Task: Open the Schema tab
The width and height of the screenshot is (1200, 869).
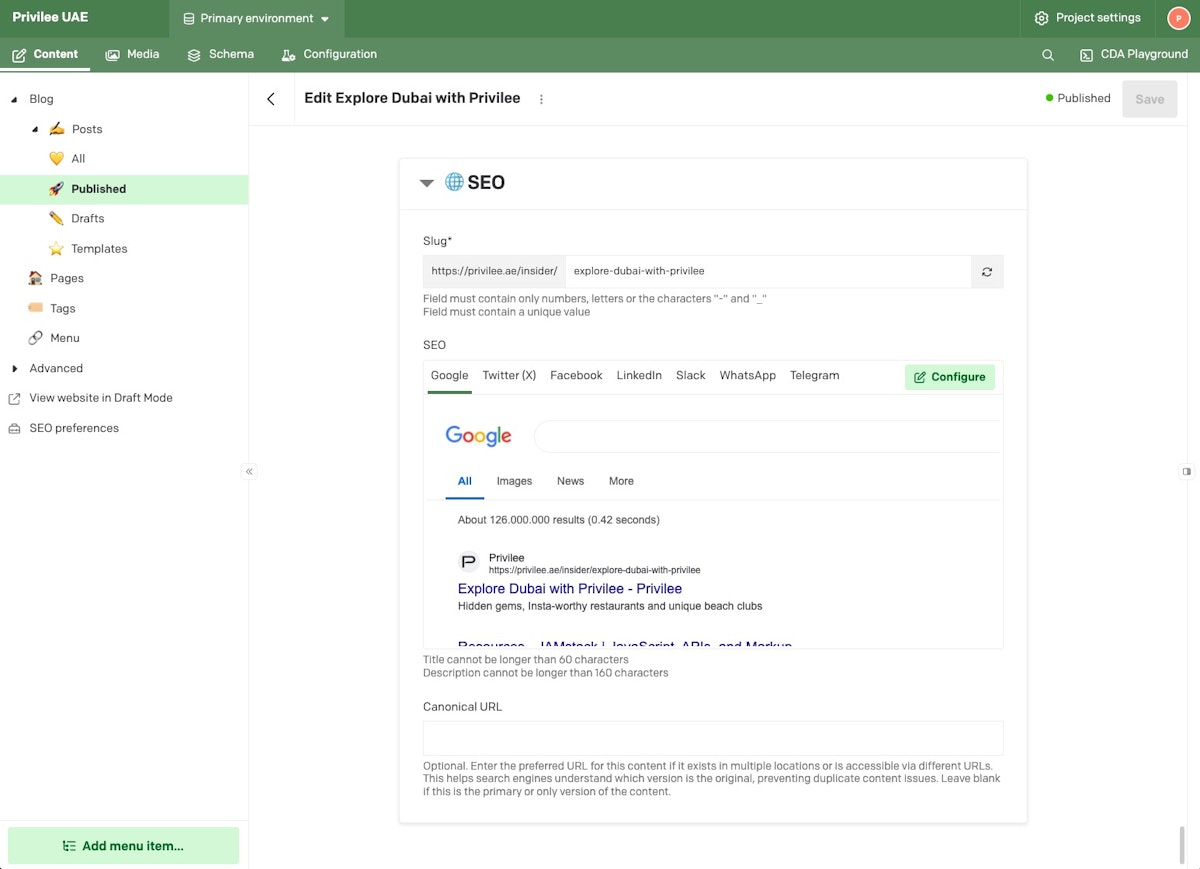Action: (220, 55)
